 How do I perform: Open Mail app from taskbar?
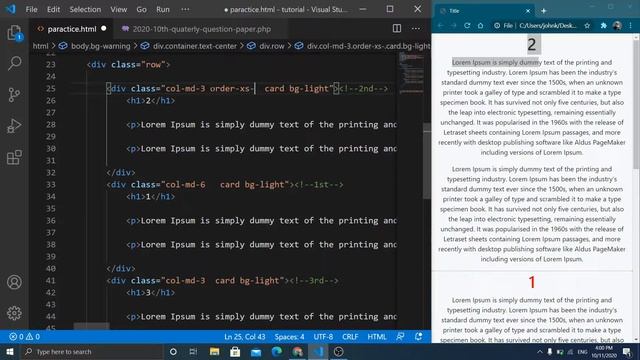[x=256, y=351]
